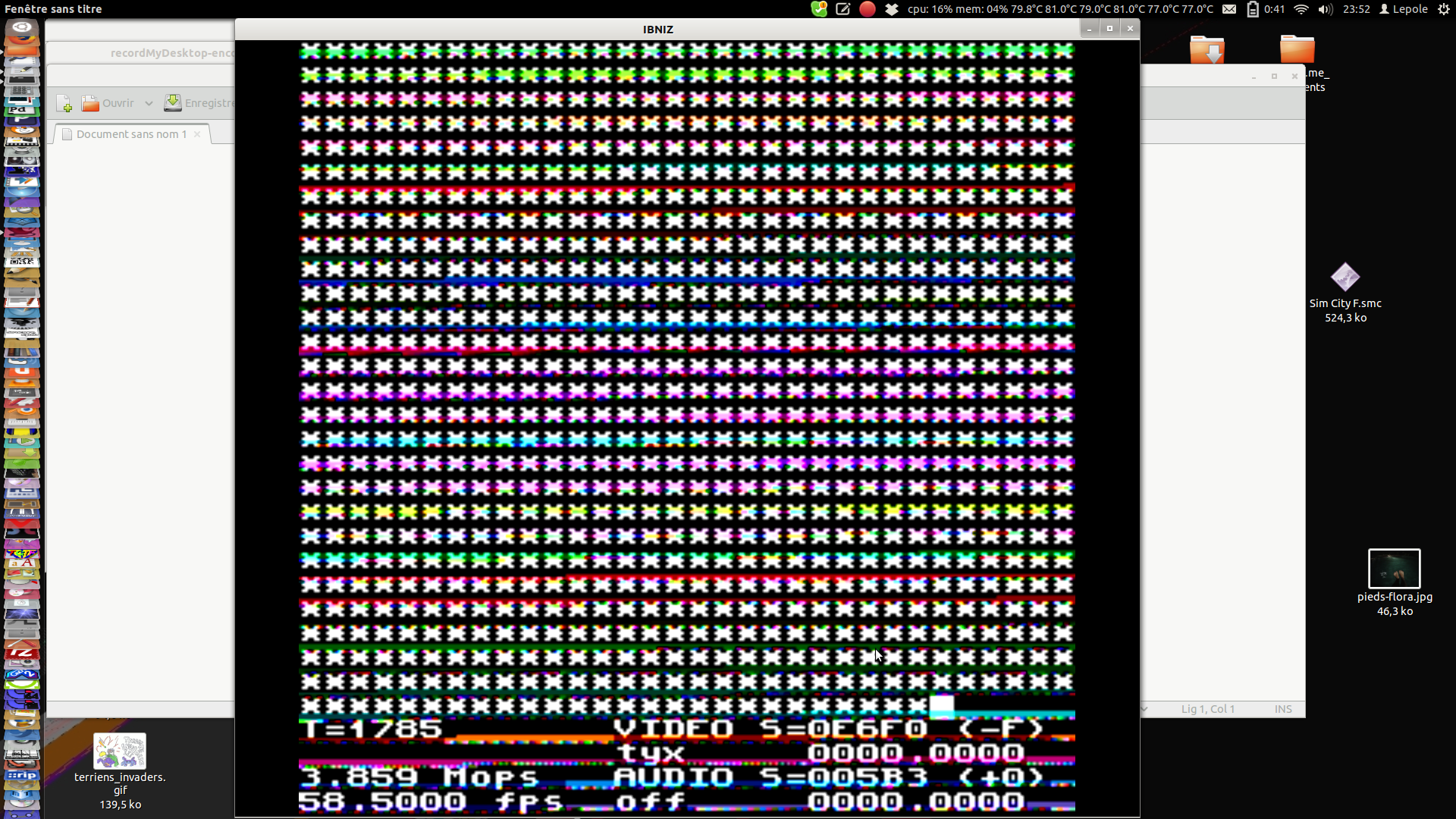This screenshot has height=819, width=1456.
Task: Open the 23:52 clock menu
Action: 1356,9
